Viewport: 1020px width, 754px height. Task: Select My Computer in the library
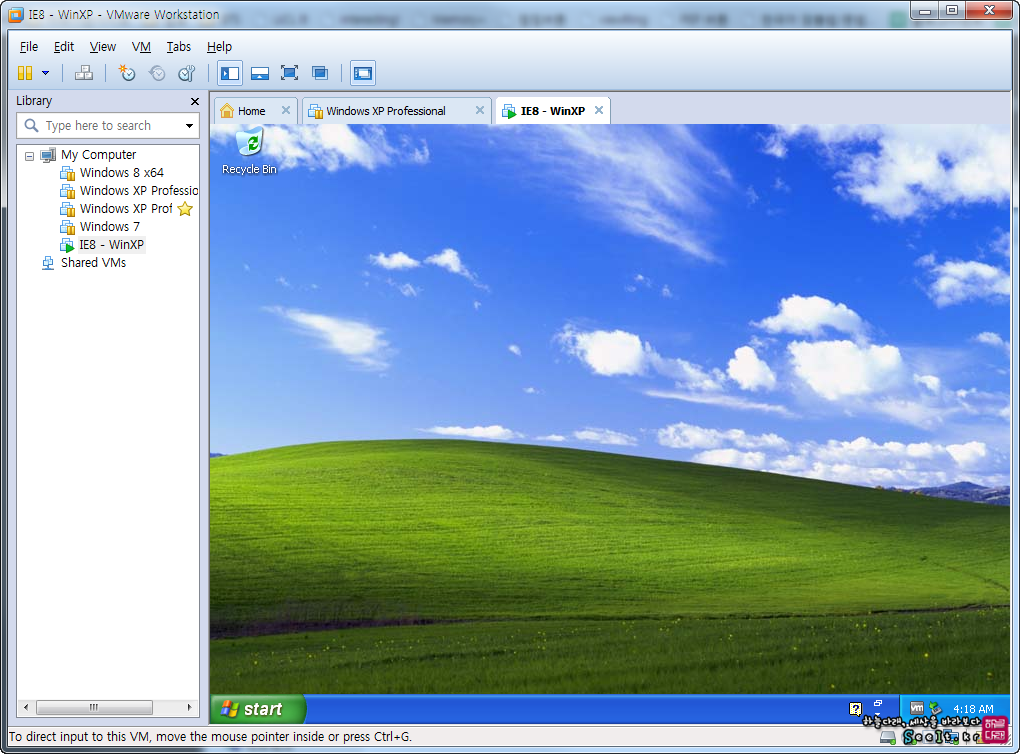pyautogui.click(x=98, y=155)
